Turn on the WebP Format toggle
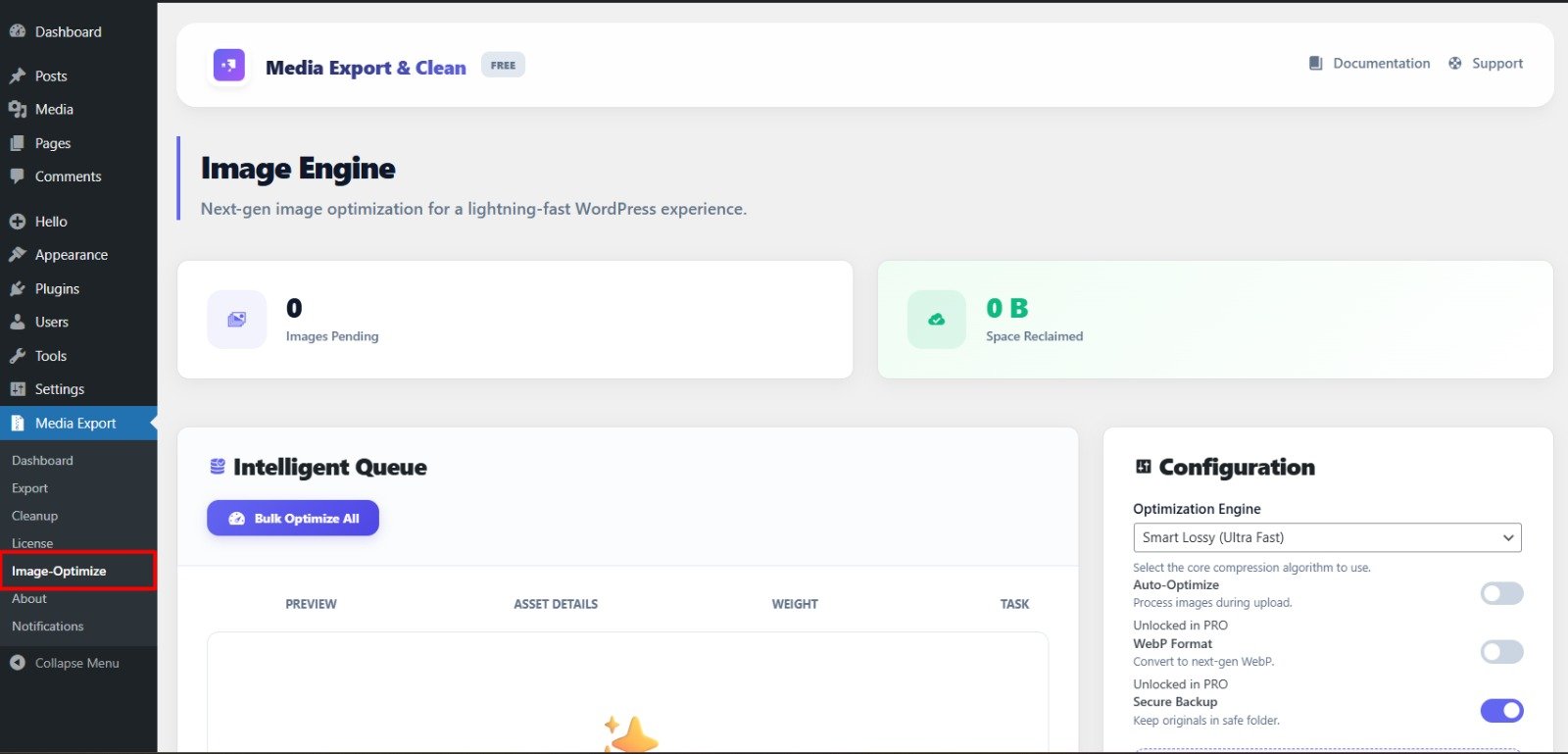The width and height of the screenshot is (1568, 754). [1501, 652]
